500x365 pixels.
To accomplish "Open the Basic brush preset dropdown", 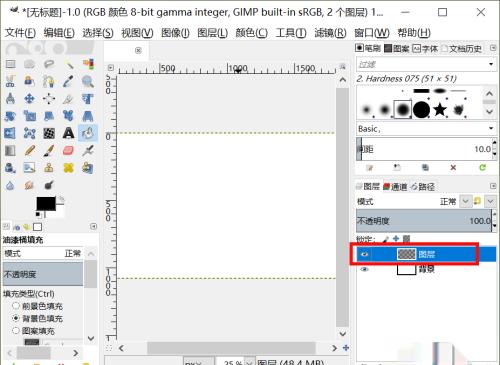I will click(491, 128).
